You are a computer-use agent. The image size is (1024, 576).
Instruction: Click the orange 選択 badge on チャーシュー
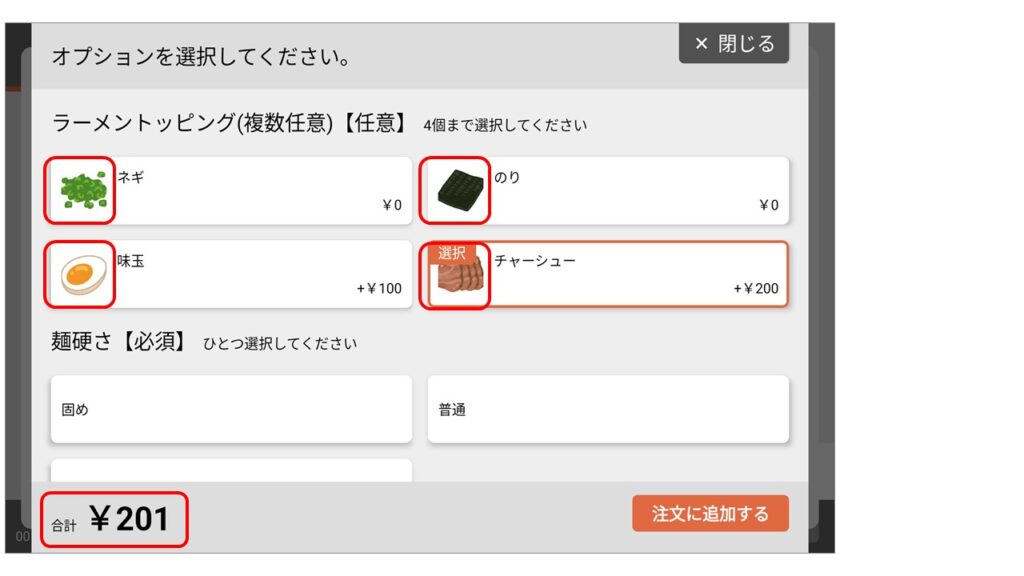[x=452, y=253]
